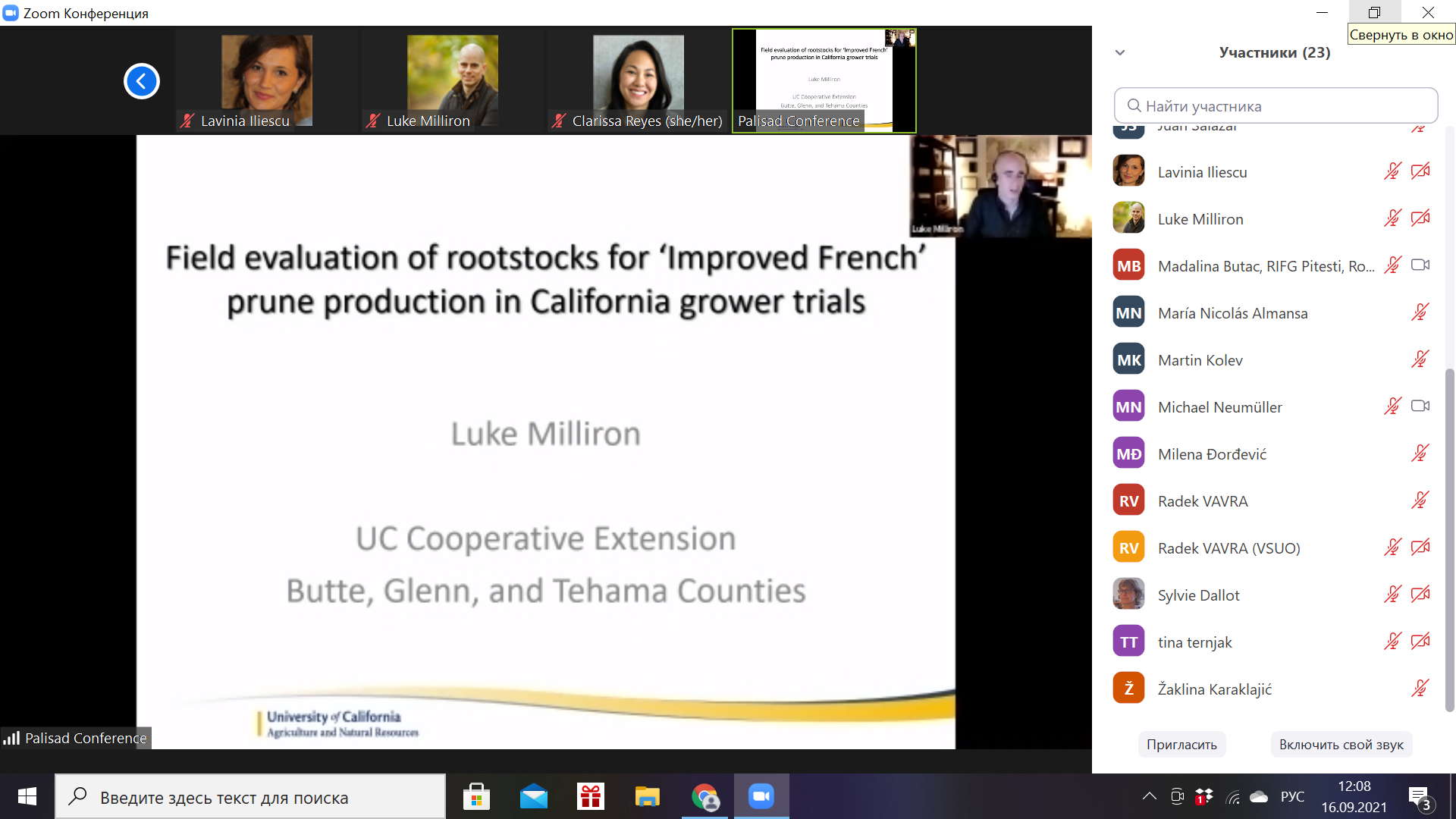Select Luke Milliron video thumbnail
Screen dimensions: 1456x819
[x=452, y=81]
